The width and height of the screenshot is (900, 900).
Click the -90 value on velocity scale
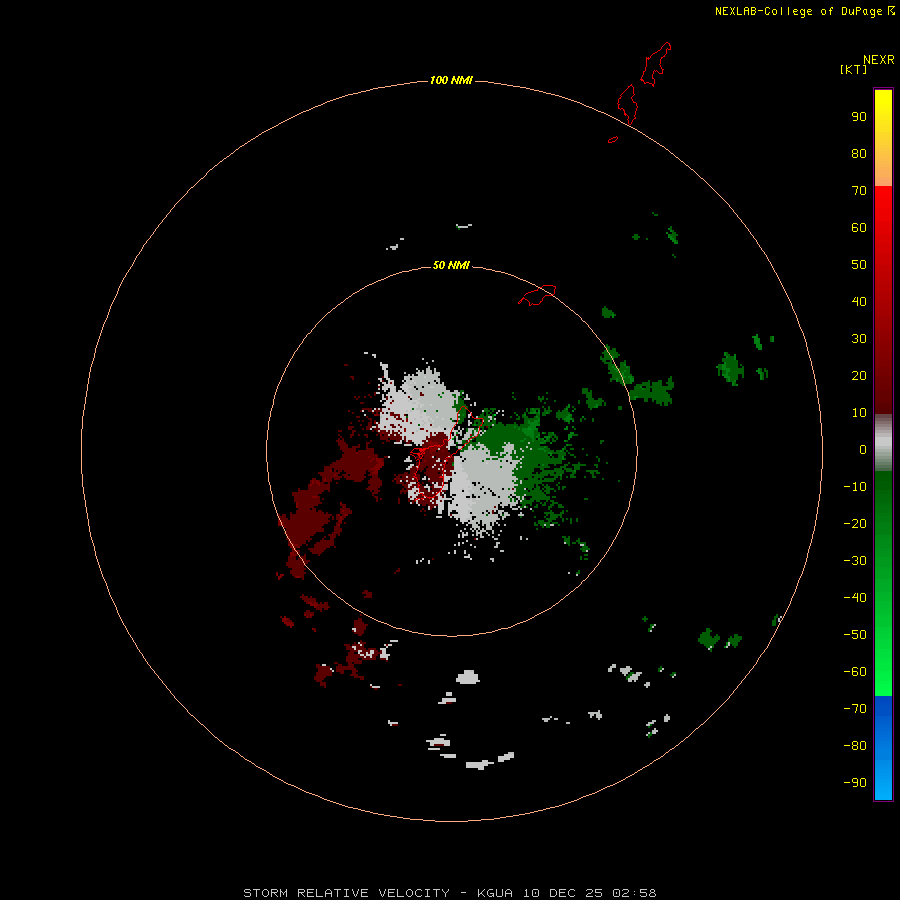coord(855,782)
